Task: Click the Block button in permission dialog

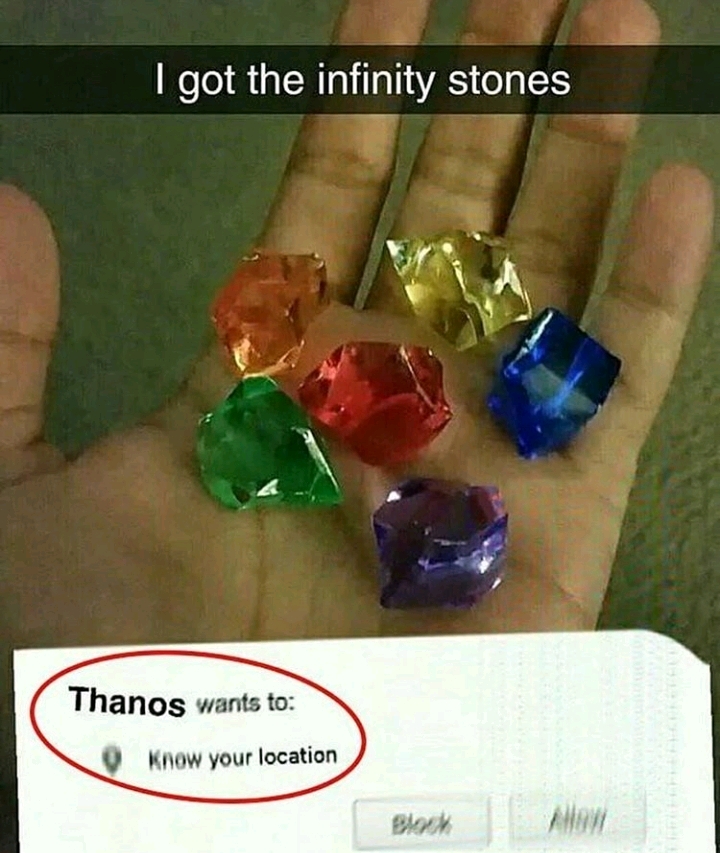Action: pyautogui.click(x=422, y=823)
